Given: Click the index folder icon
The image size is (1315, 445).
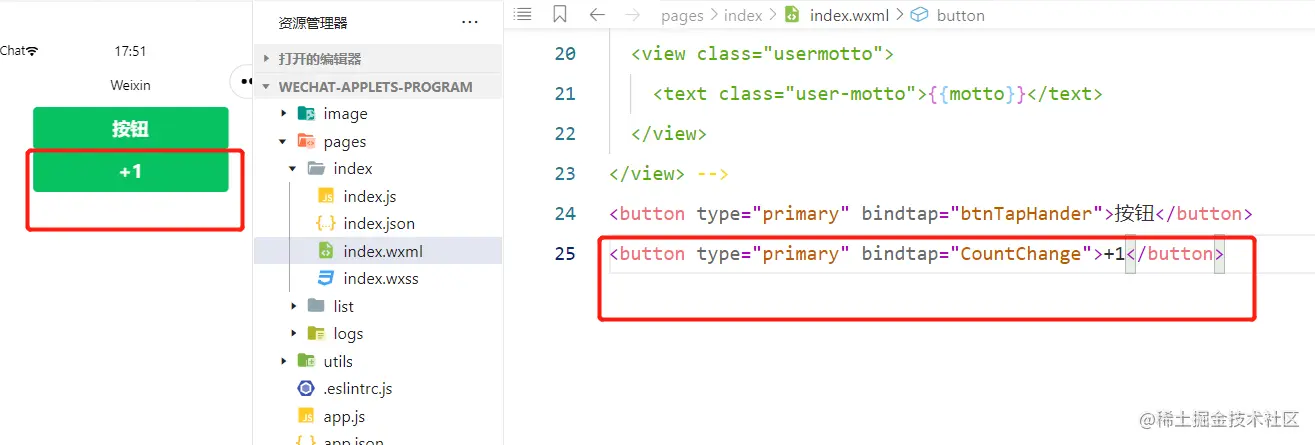Looking at the screenshot, I should (x=316, y=169).
